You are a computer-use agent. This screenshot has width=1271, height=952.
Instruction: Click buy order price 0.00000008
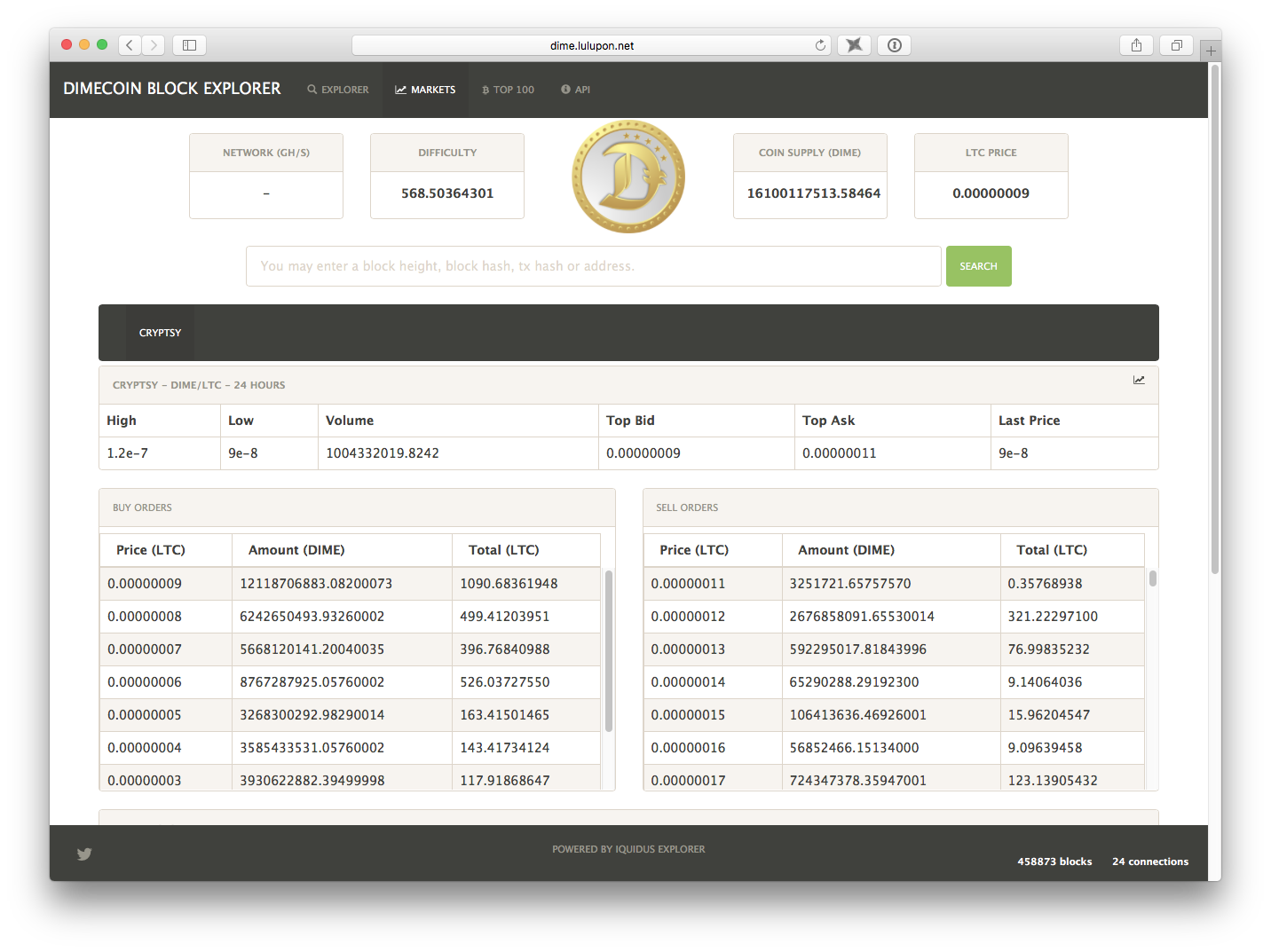pyautogui.click(x=145, y=617)
